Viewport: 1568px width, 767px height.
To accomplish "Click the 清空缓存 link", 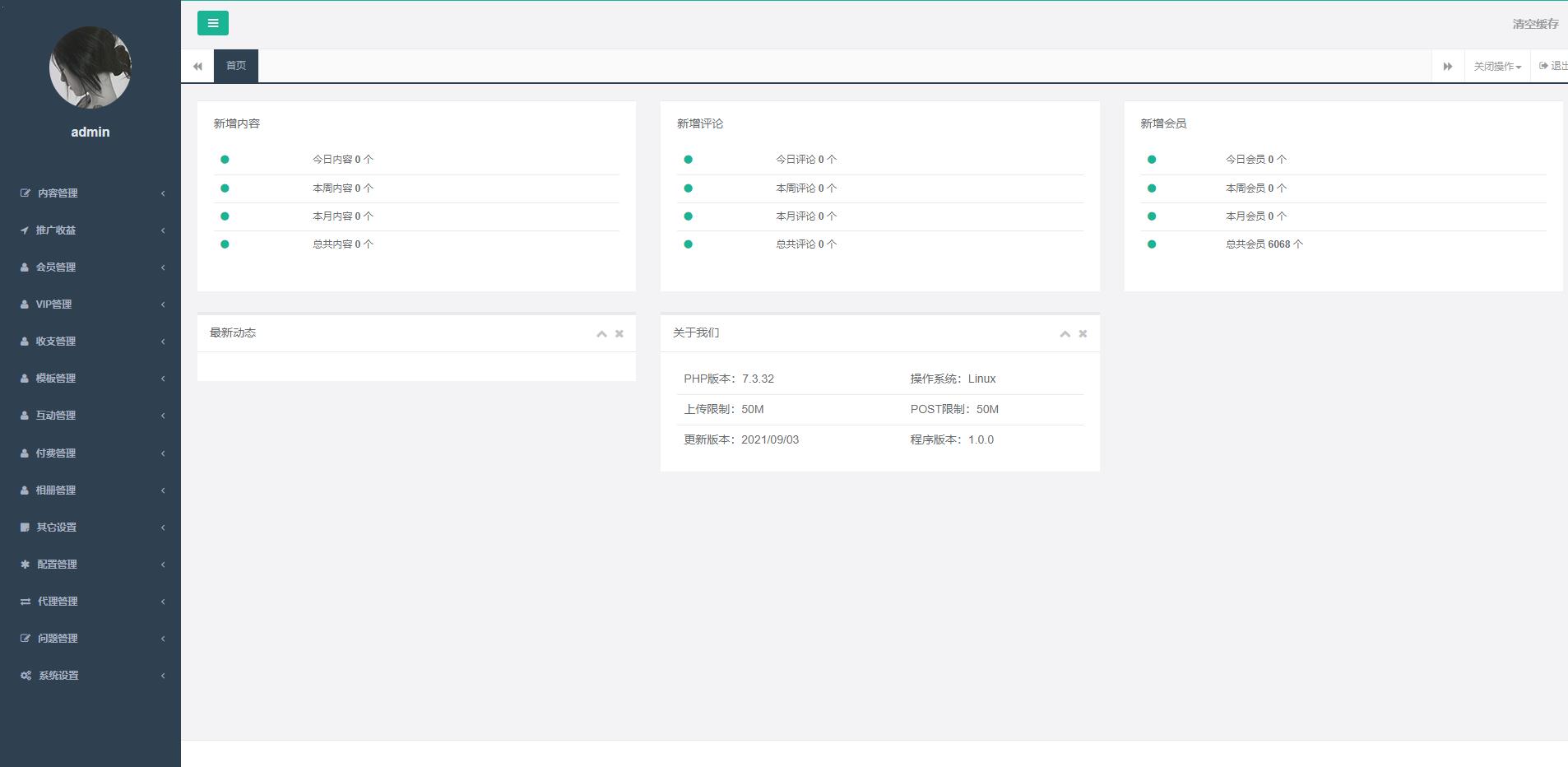I will point(1534,24).
